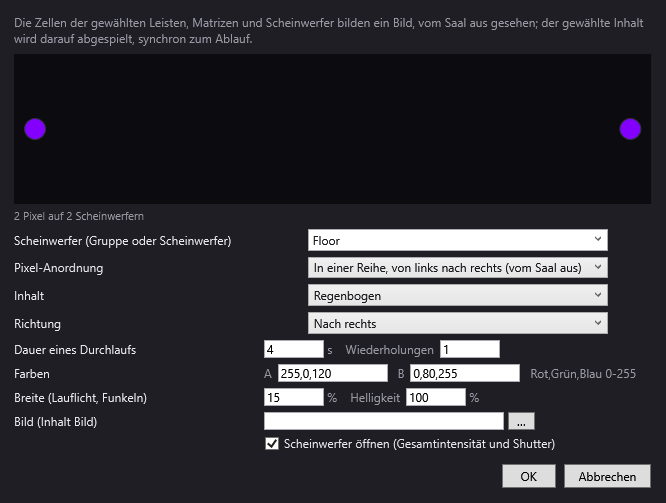666x503 pixels.
Task: Click the right purple pixel in preview
Action: click(630, 129)
